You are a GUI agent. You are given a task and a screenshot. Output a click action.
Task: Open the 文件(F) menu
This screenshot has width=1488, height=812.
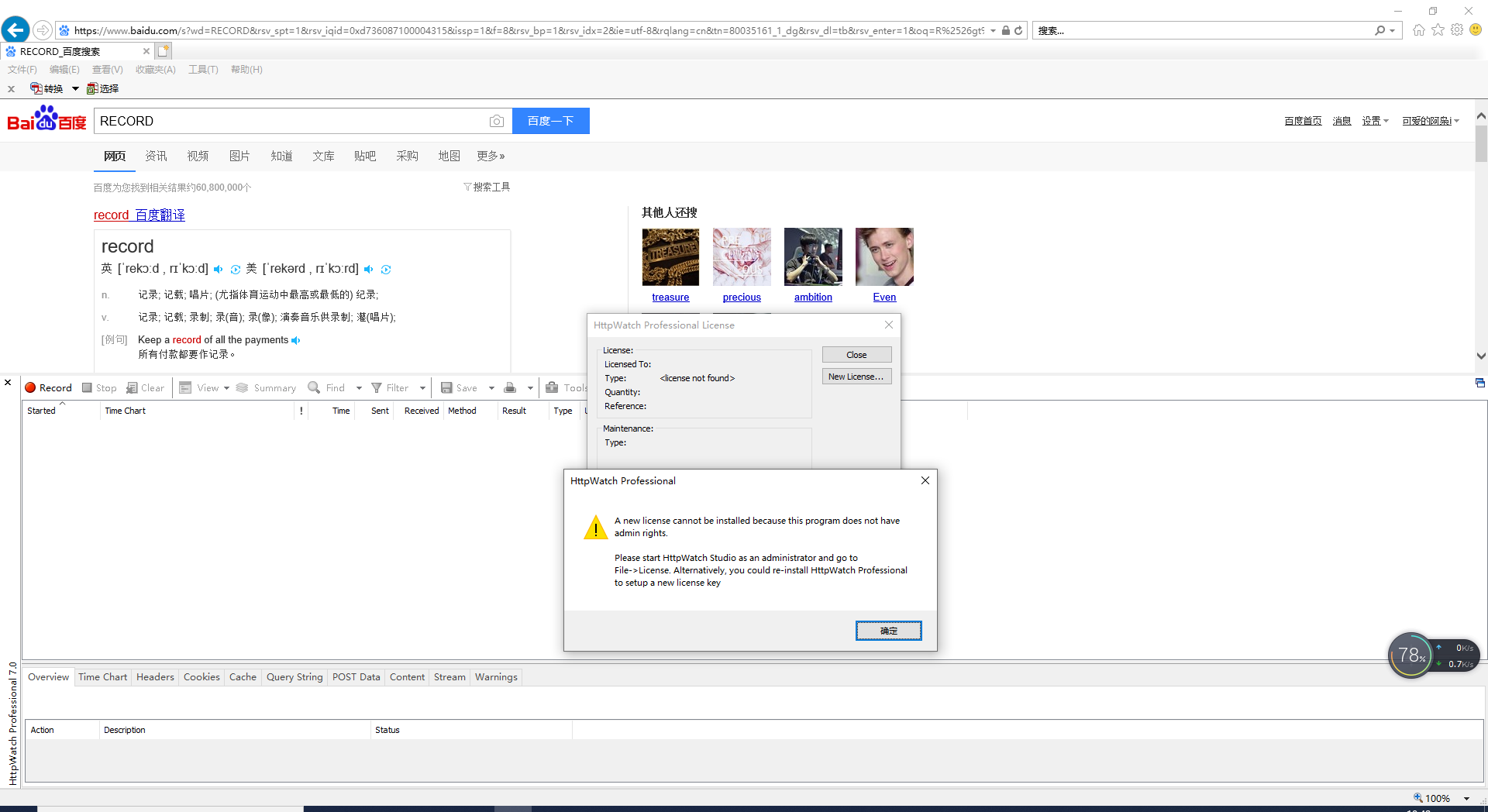coord(22,70)
